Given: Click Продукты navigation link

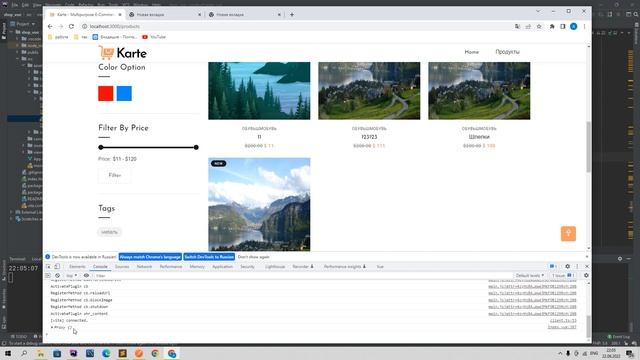Looking at the screenshot, I should coord(507,52).
